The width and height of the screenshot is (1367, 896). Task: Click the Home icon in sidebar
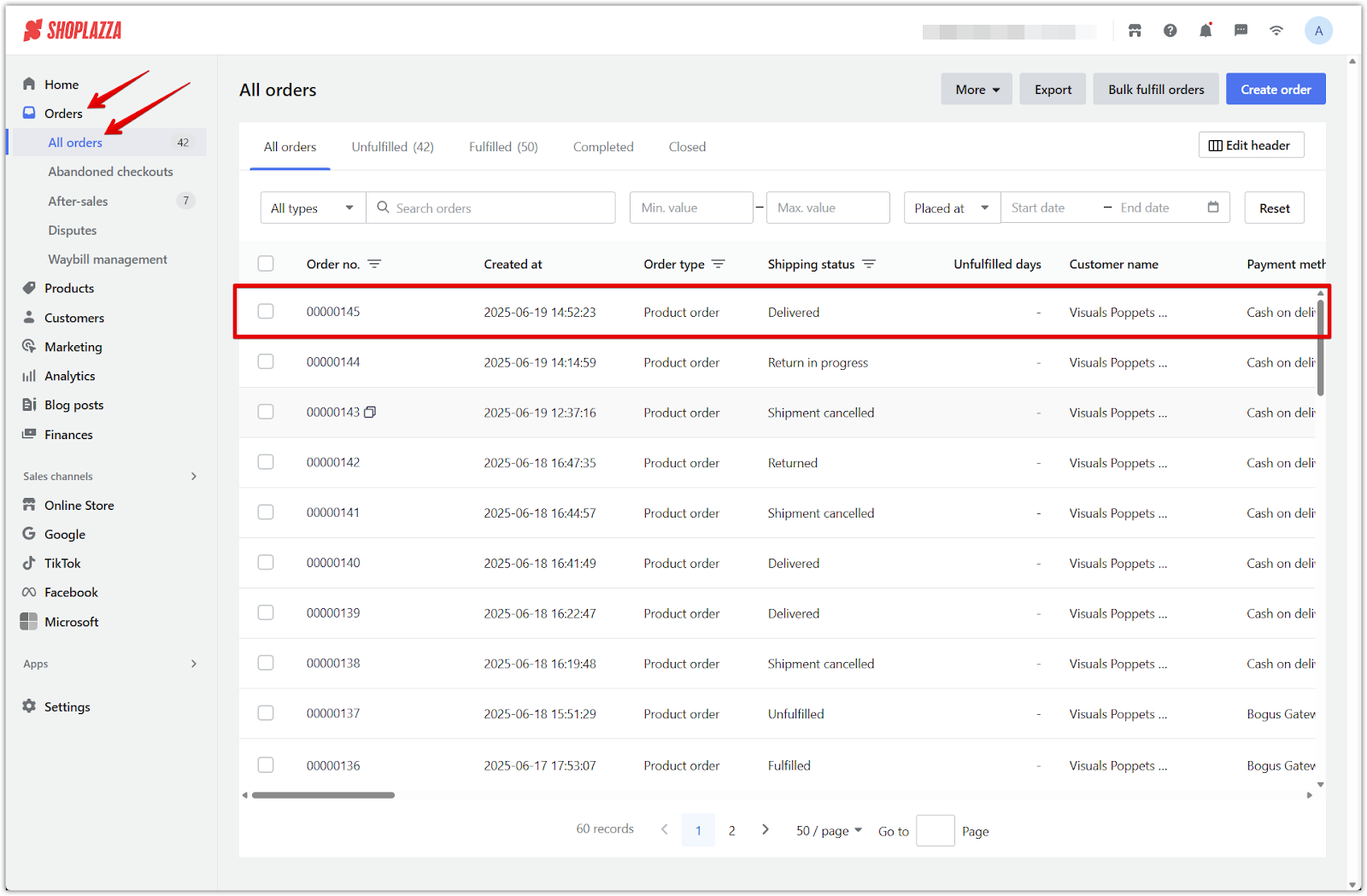(29, 84)
